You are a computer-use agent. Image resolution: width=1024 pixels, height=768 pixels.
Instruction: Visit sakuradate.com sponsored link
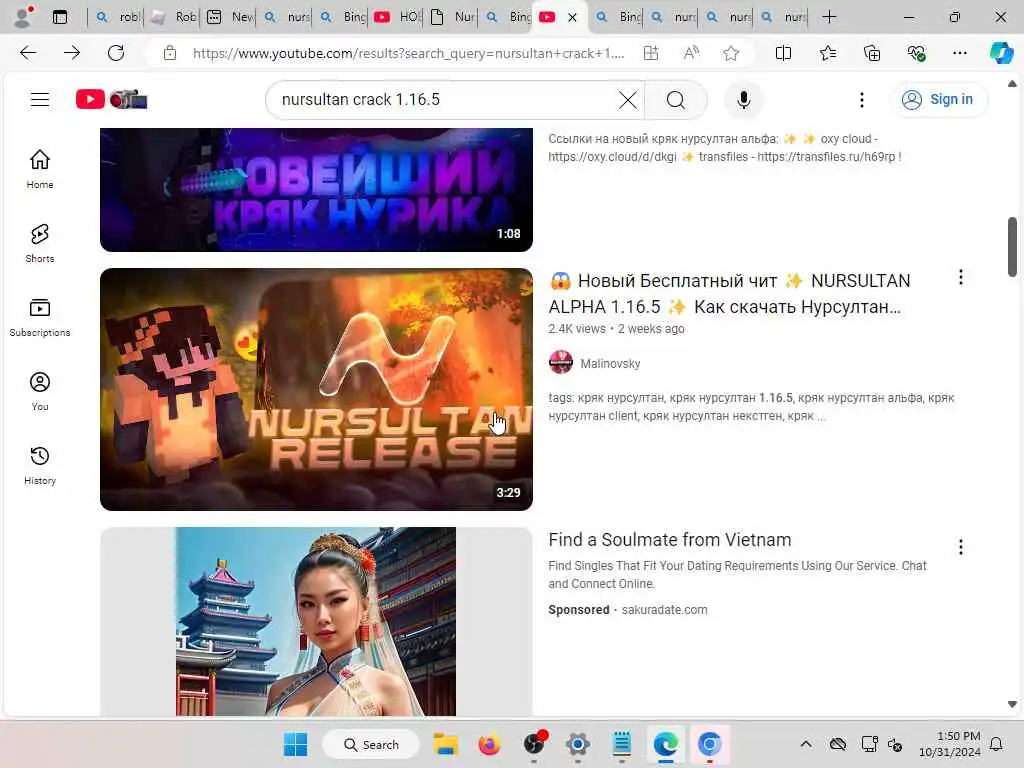pos(664,609)
